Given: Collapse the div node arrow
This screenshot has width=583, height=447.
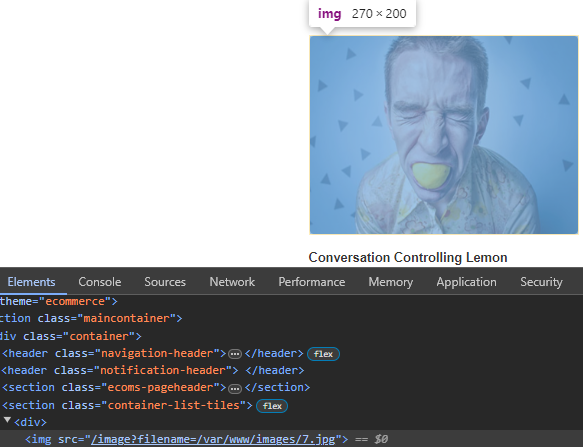Looking at the screenshot, I should [x=7, y=421].
